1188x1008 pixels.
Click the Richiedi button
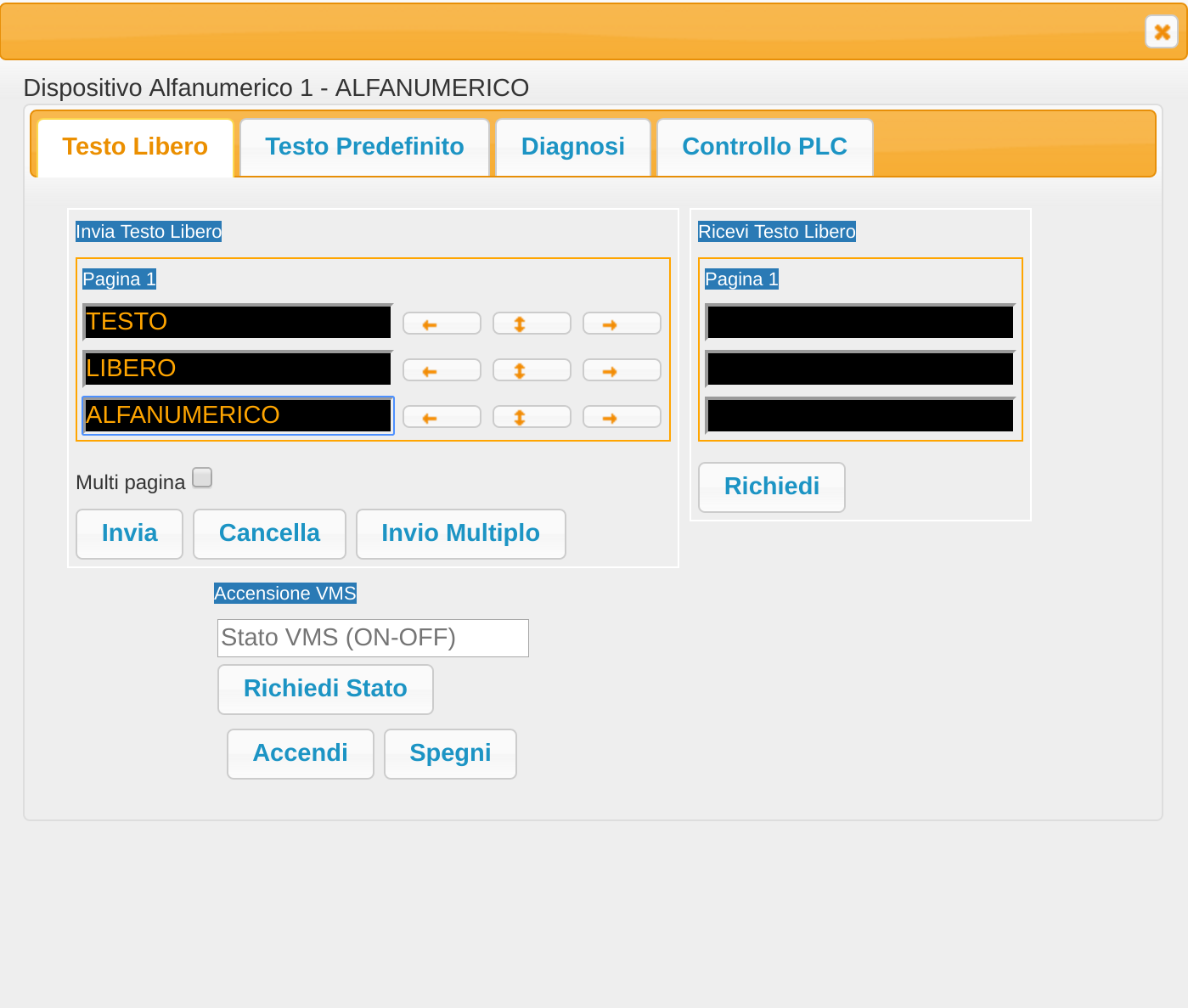point(771,487)
